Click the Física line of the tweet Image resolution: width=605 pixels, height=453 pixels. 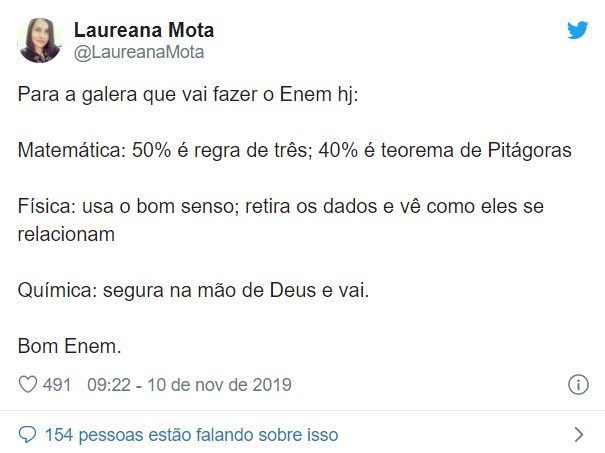pyautogui.click(x=281, y=220)
